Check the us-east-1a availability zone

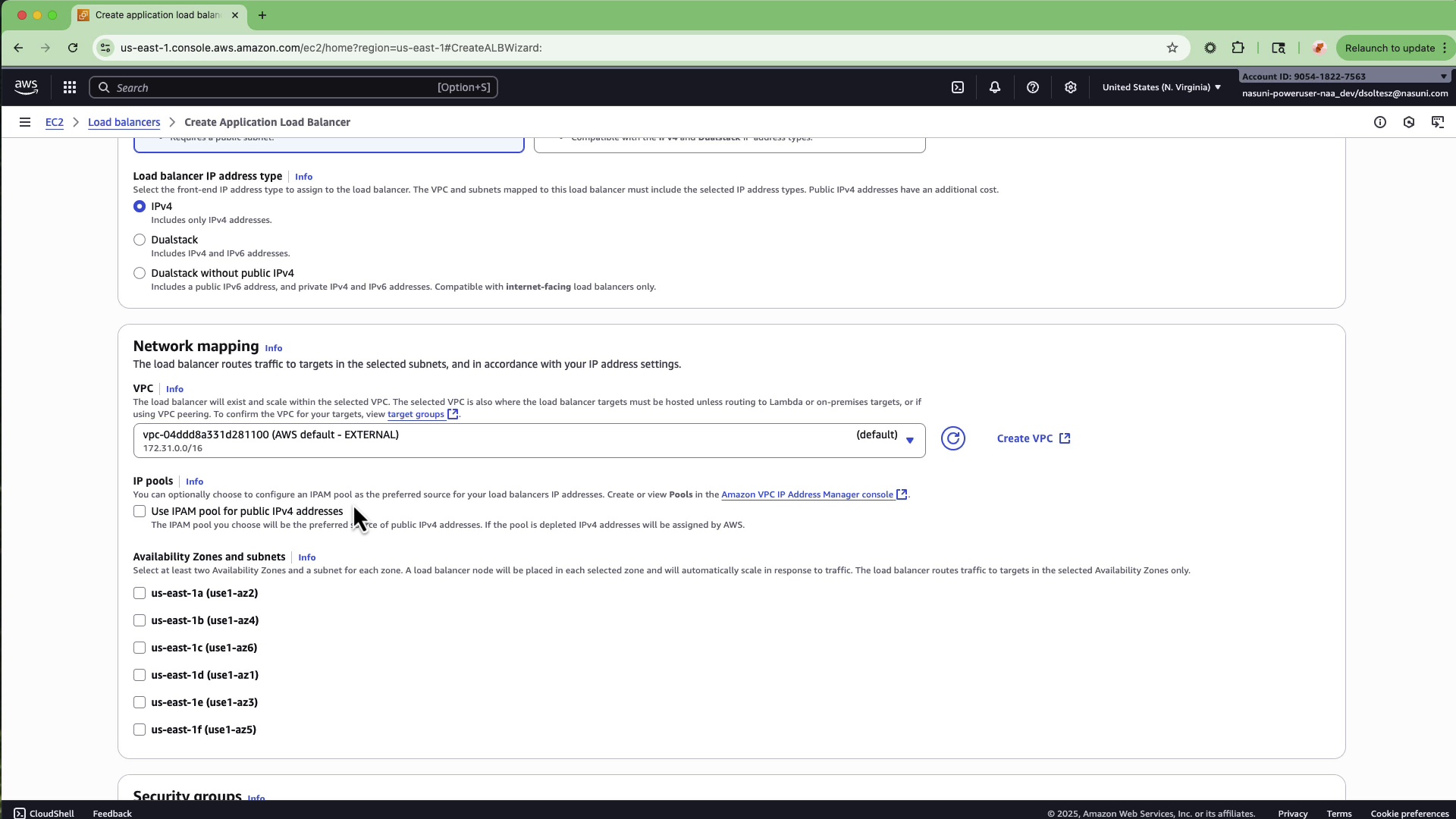tap(140, 593)
